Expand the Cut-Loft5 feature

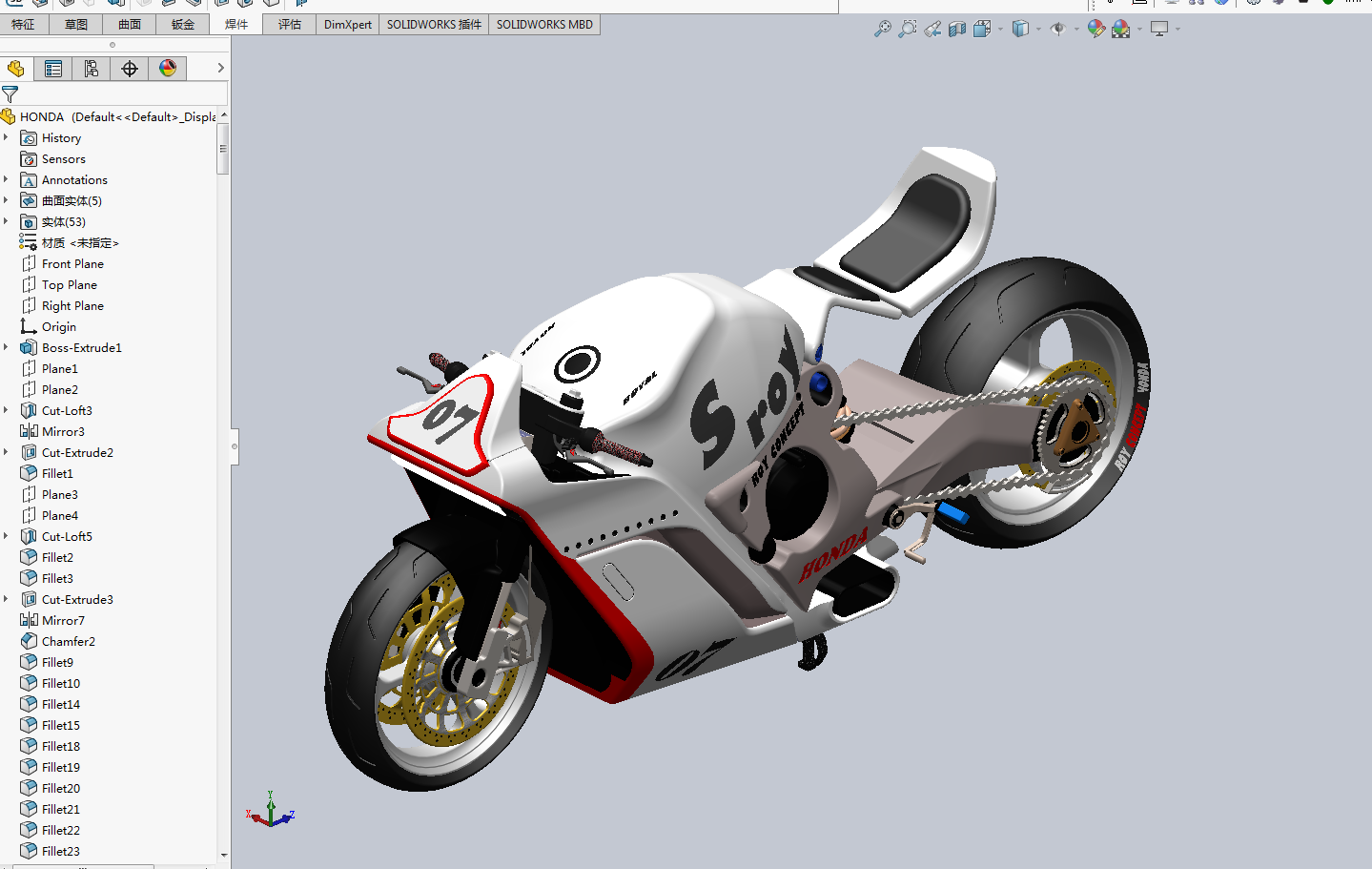(6, 536)
